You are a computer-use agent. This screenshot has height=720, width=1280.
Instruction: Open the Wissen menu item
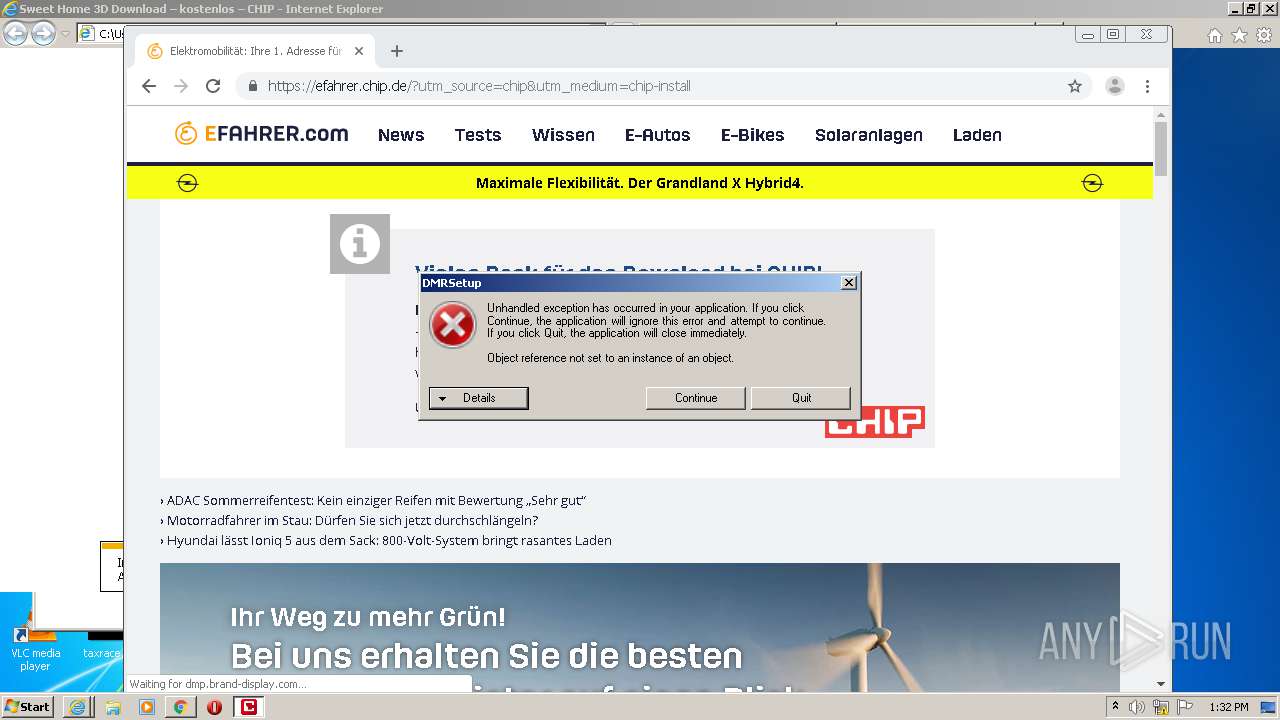(563, 135)
